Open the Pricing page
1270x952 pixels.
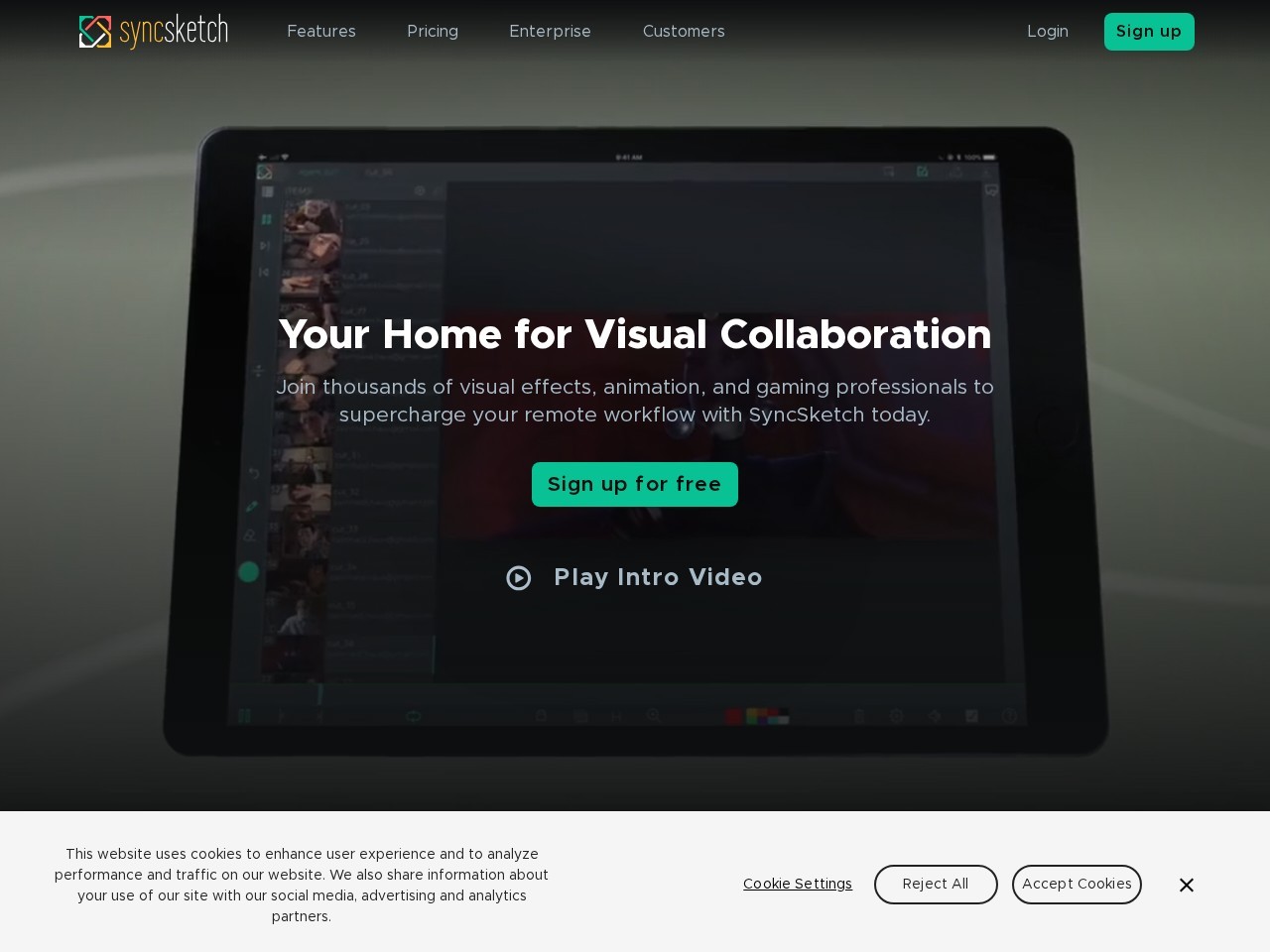(433, 32)
